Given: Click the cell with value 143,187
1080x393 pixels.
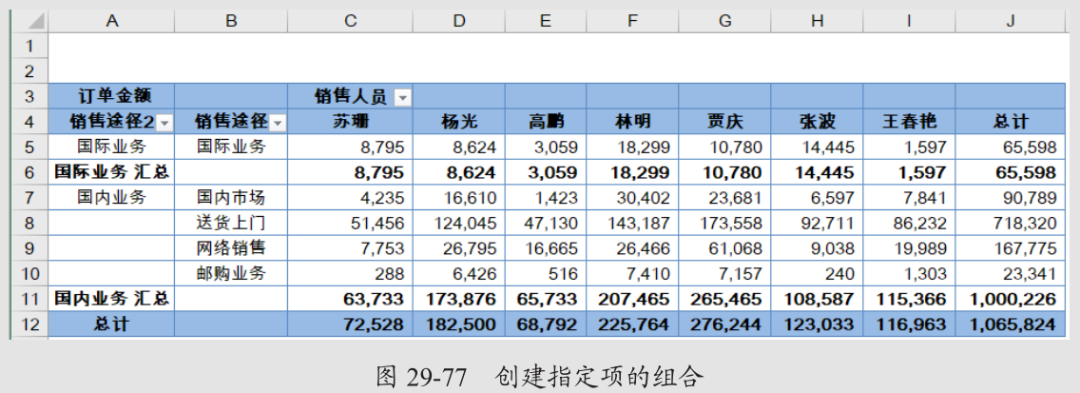Looking at the screenshot, I should point(632,223).
